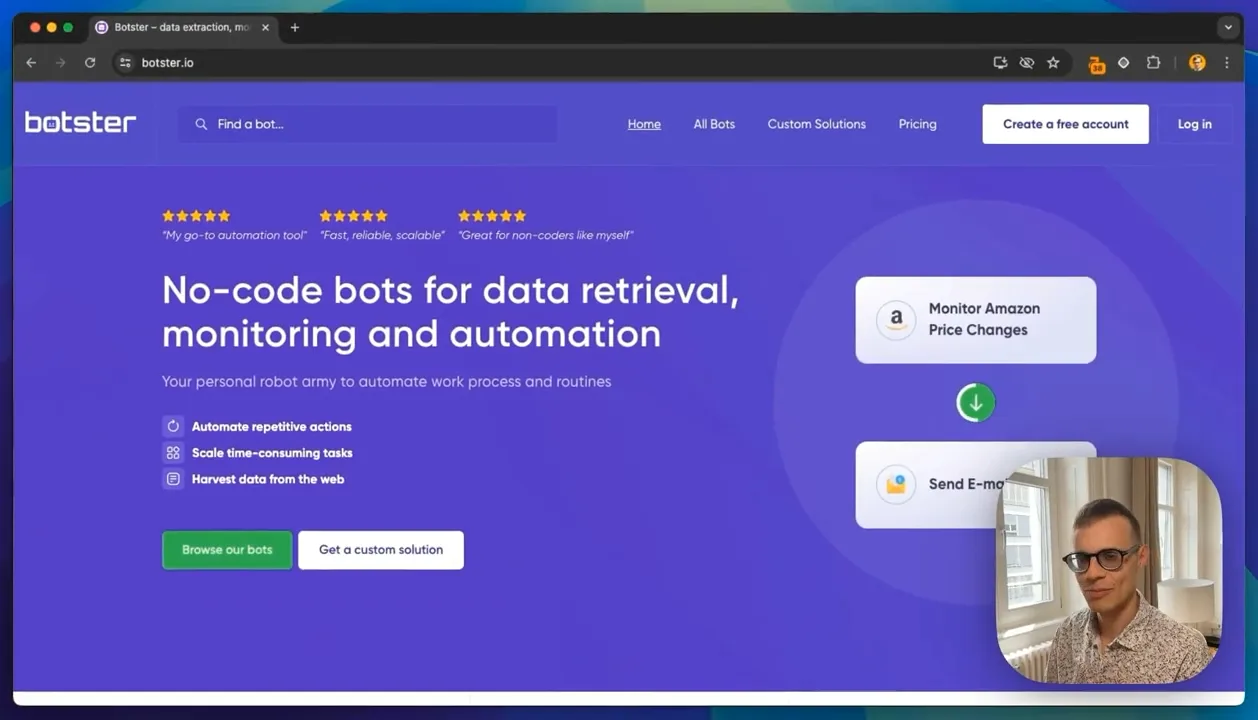
Task: Click the crossed-out eye icon in address bar
Action: 1026,62
